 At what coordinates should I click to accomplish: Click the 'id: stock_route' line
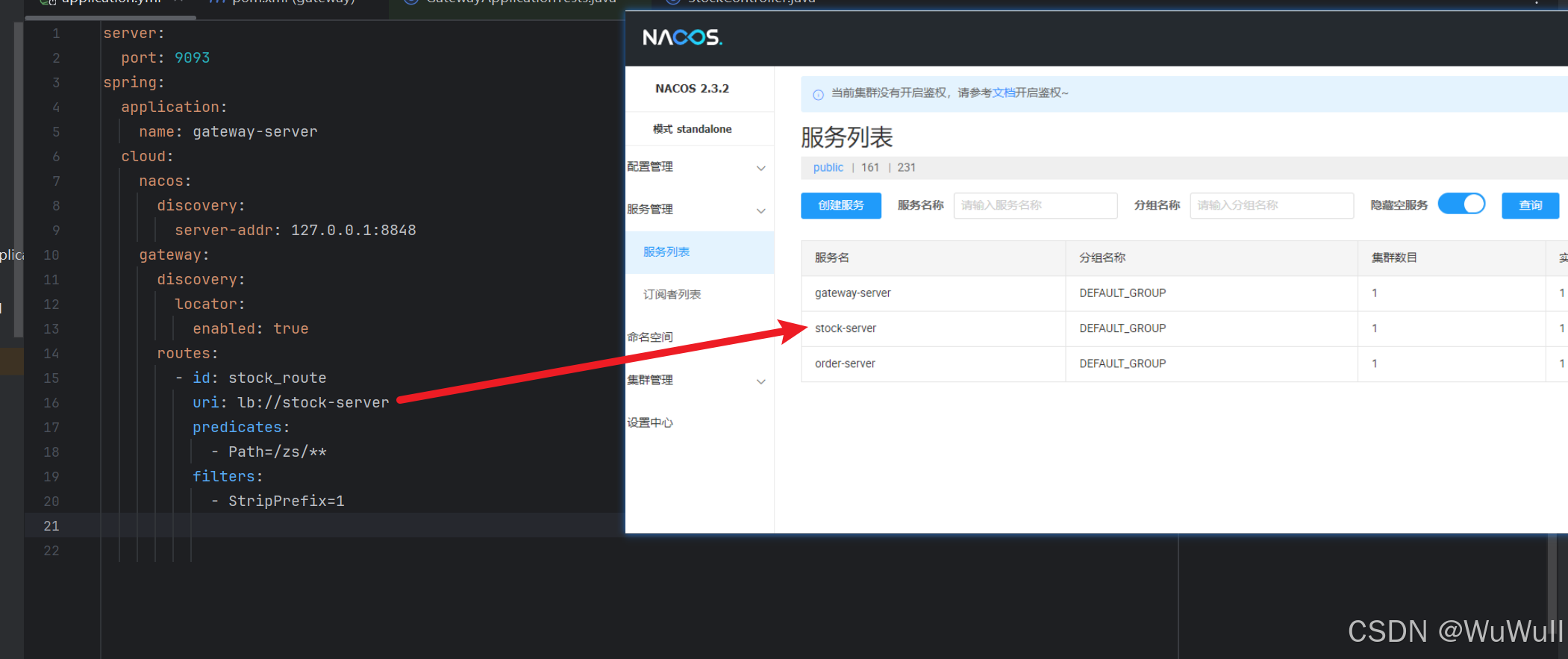[259, 378]
